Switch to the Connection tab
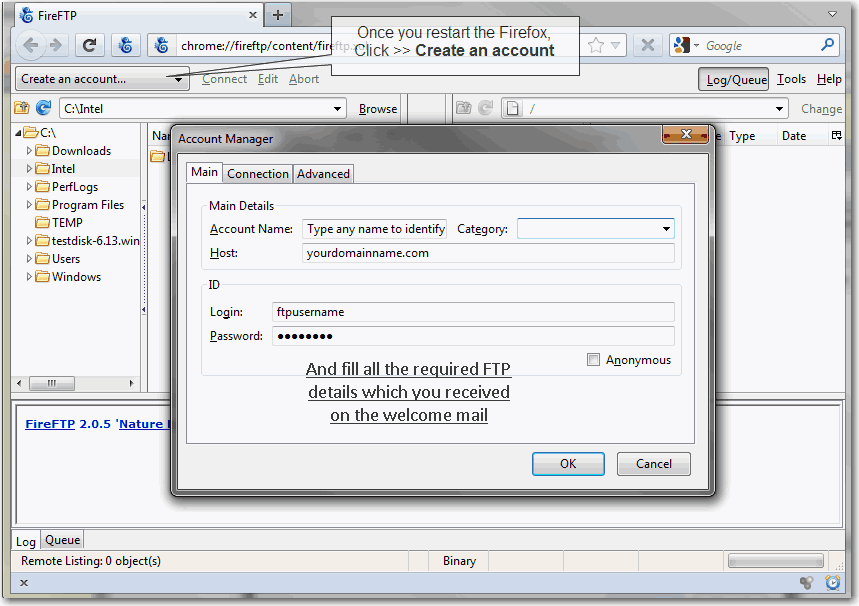Screen dimensions: 859x606 [257, 174]
